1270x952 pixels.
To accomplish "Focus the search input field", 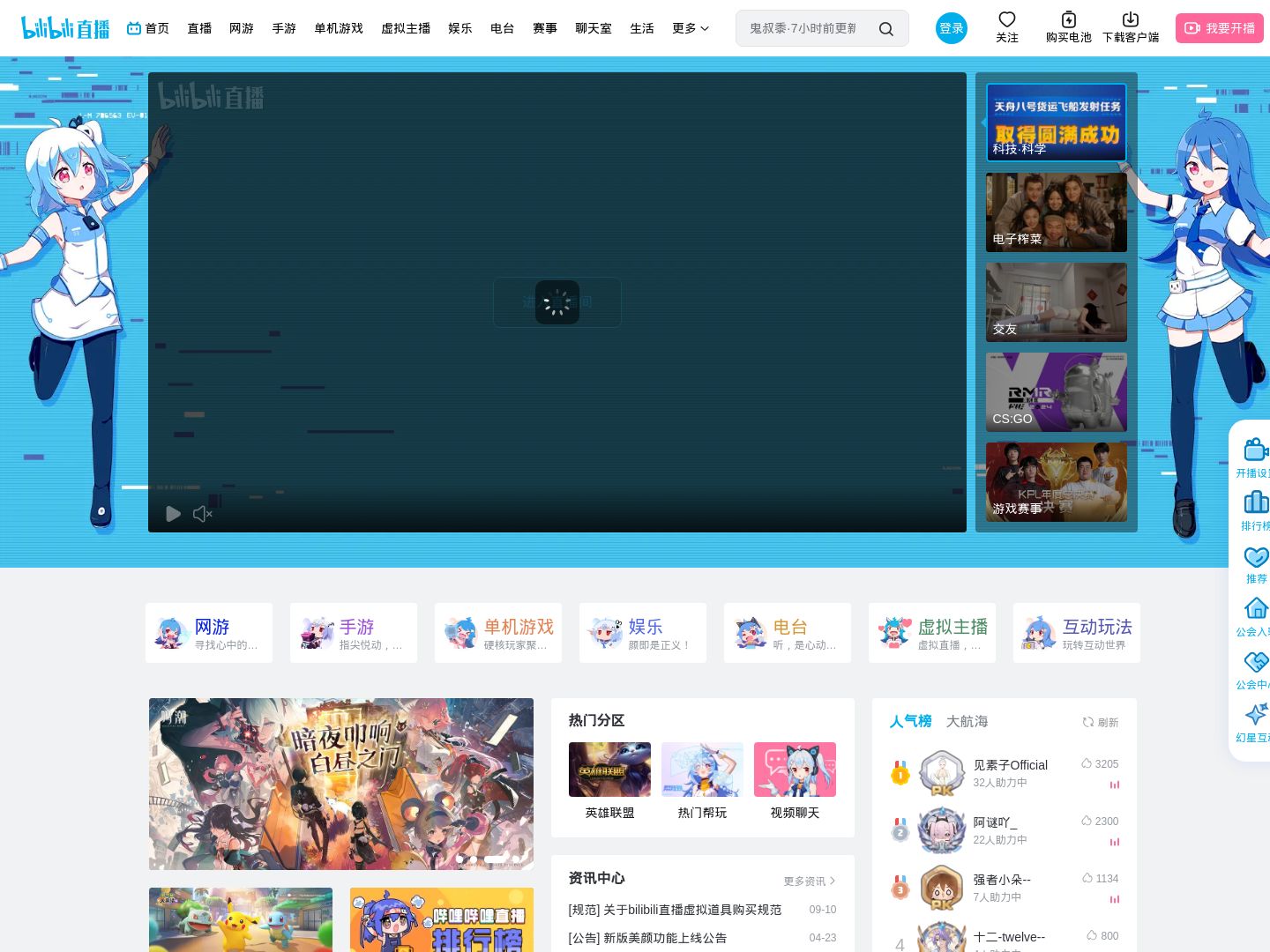I will [x=803, y=28].
